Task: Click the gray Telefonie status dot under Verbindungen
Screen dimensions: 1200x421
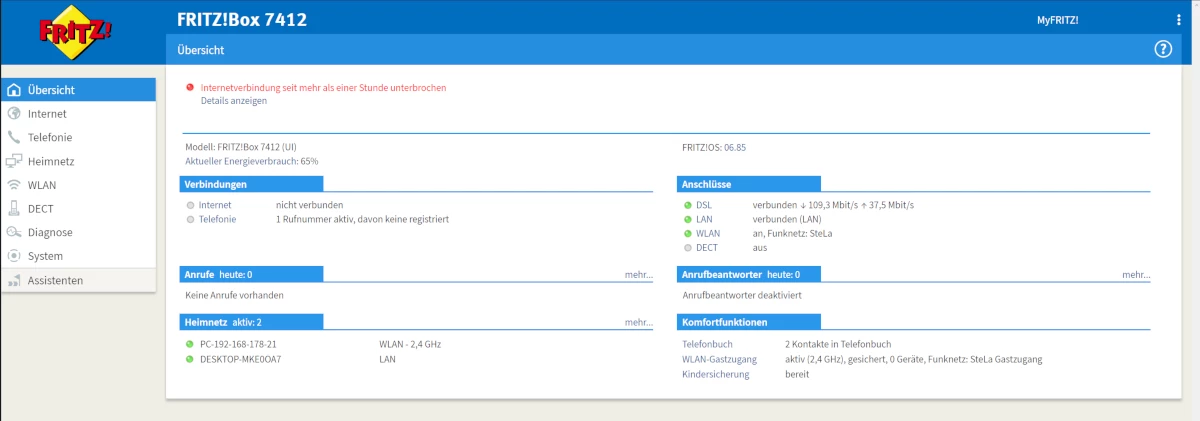Action: 190,219
